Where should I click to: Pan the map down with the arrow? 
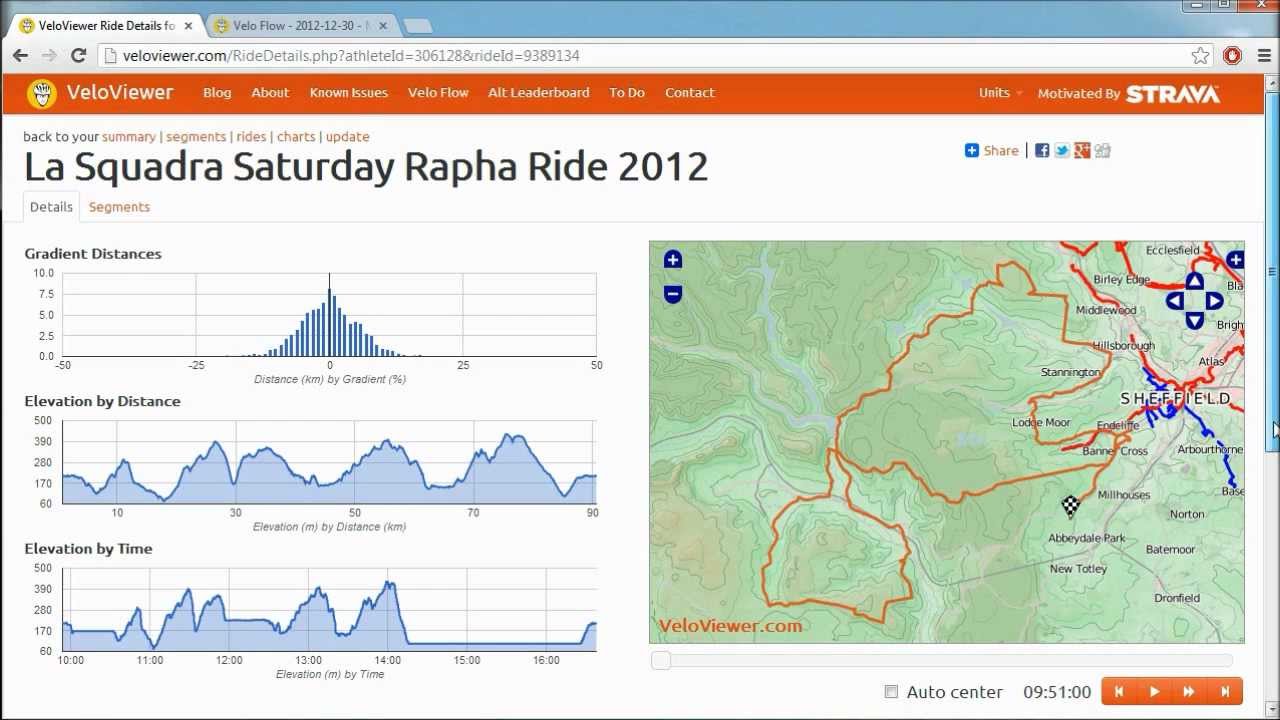1194,321
